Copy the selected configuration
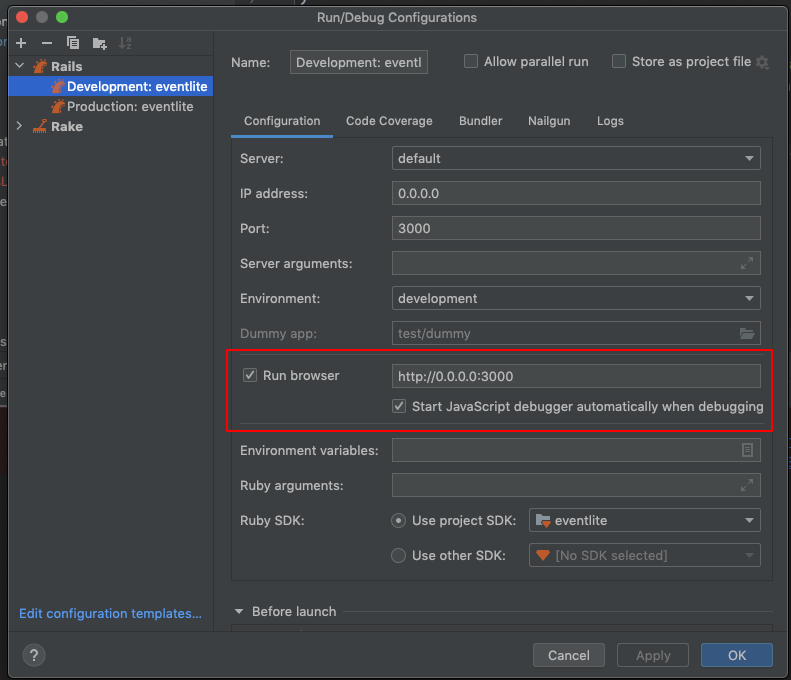This screenshot has width=791, height=680. (73, 43)
